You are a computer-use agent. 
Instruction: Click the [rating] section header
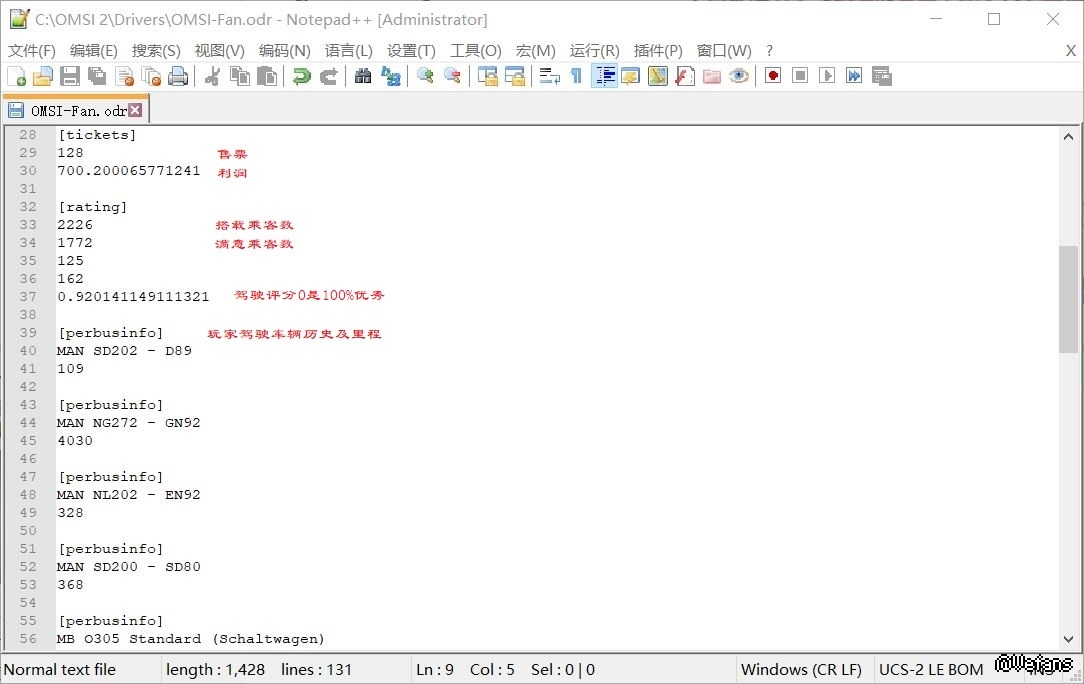click(x=93, y=207)
